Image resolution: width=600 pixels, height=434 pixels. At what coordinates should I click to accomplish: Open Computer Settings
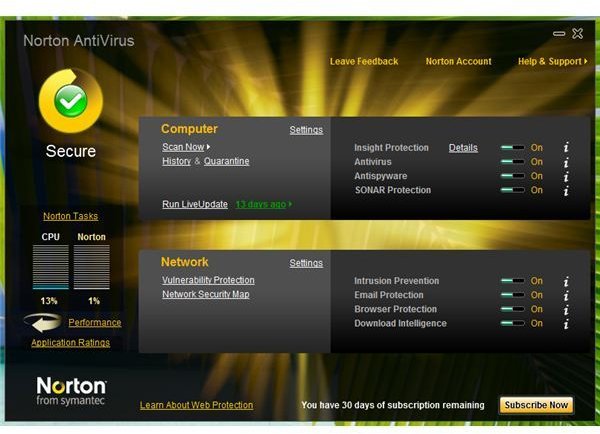(306, 130)
